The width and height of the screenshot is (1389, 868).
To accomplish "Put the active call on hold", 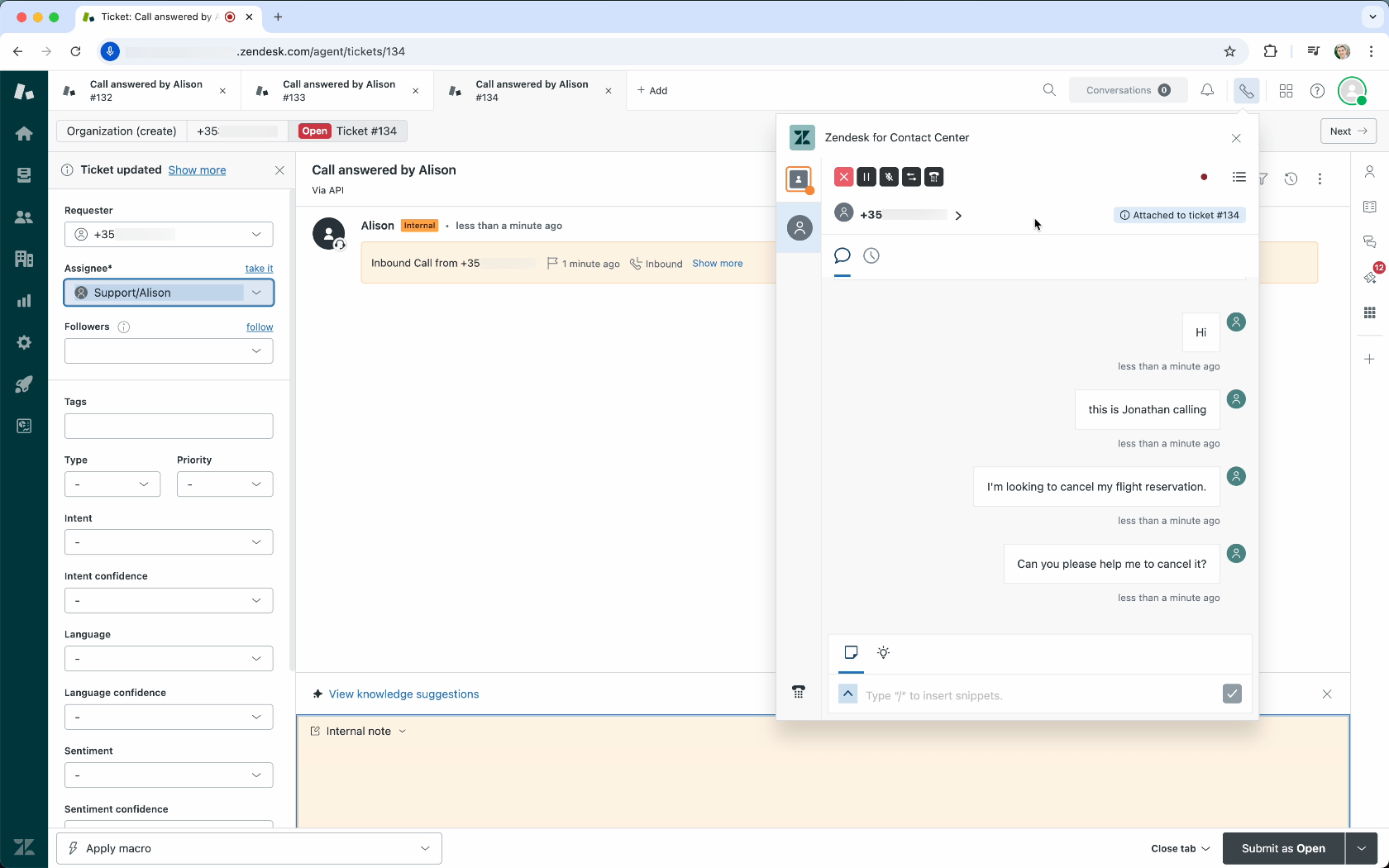I will point(866,177).
